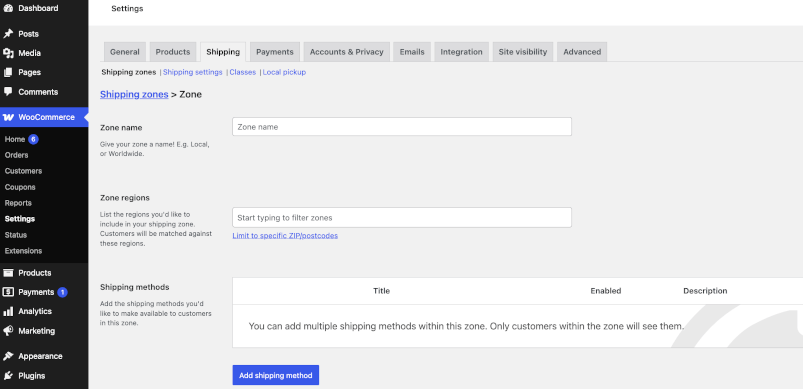The image size is (803, 389).
Task: Click the Add shipping method button
Action: click(276, 375)
